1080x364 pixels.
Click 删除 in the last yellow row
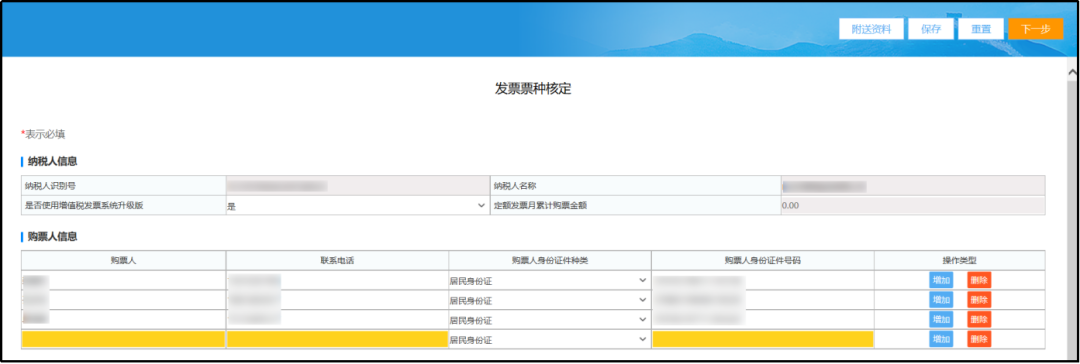979,339
